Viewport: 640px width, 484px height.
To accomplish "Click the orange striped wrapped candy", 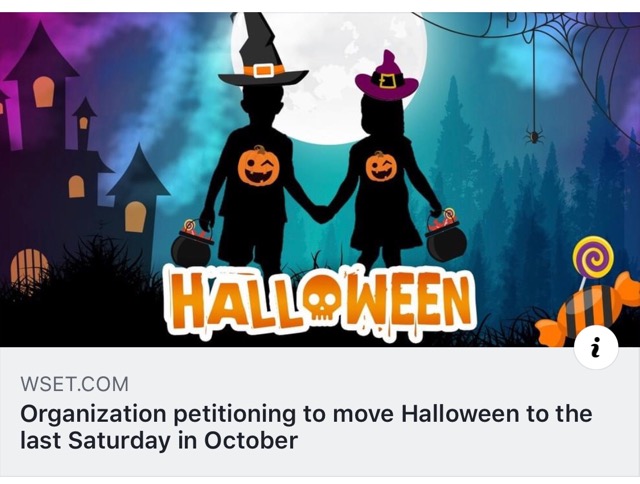I will click(x=588, y=313).
